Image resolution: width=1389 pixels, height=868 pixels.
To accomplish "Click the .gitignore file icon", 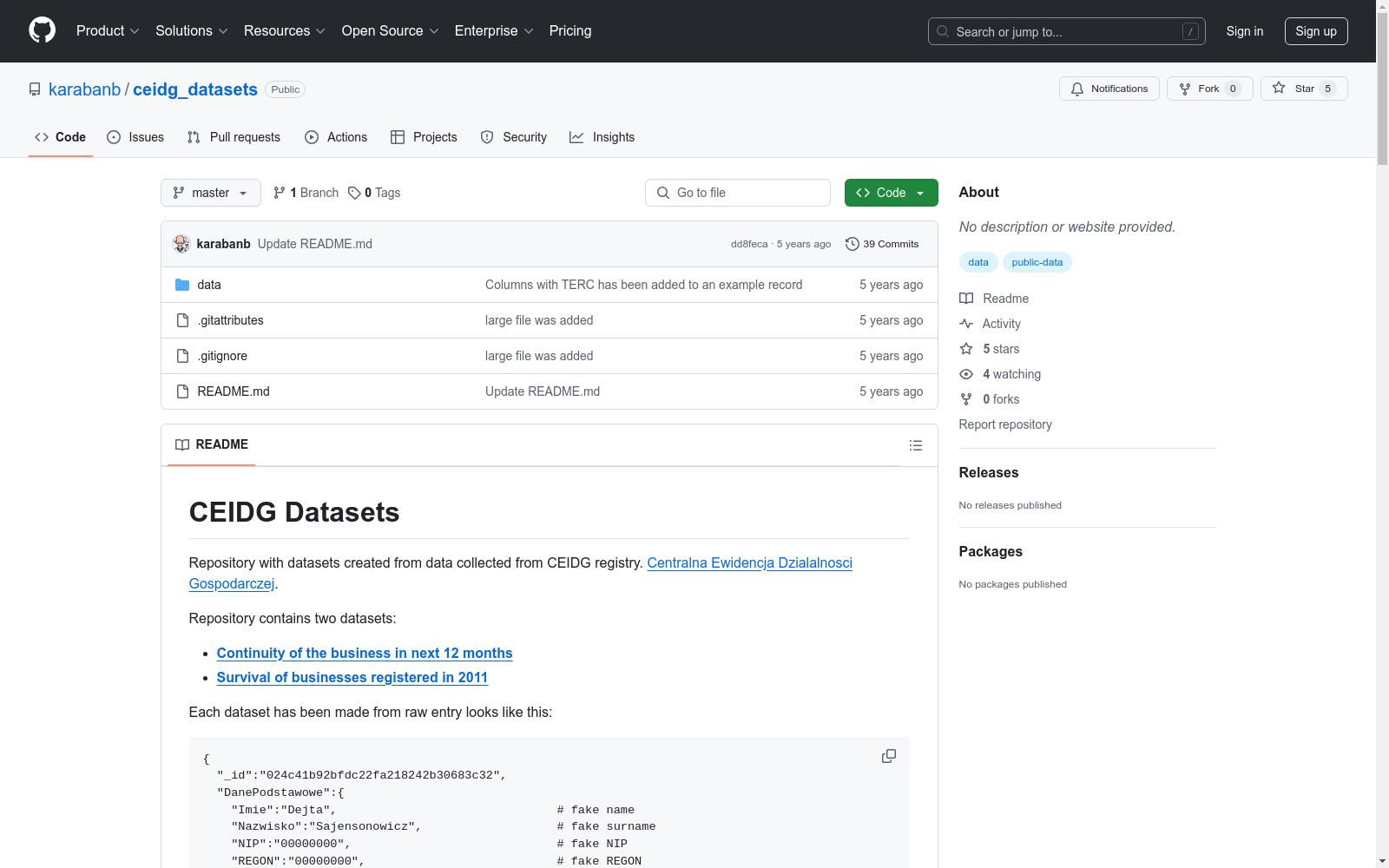I will 182,356.
